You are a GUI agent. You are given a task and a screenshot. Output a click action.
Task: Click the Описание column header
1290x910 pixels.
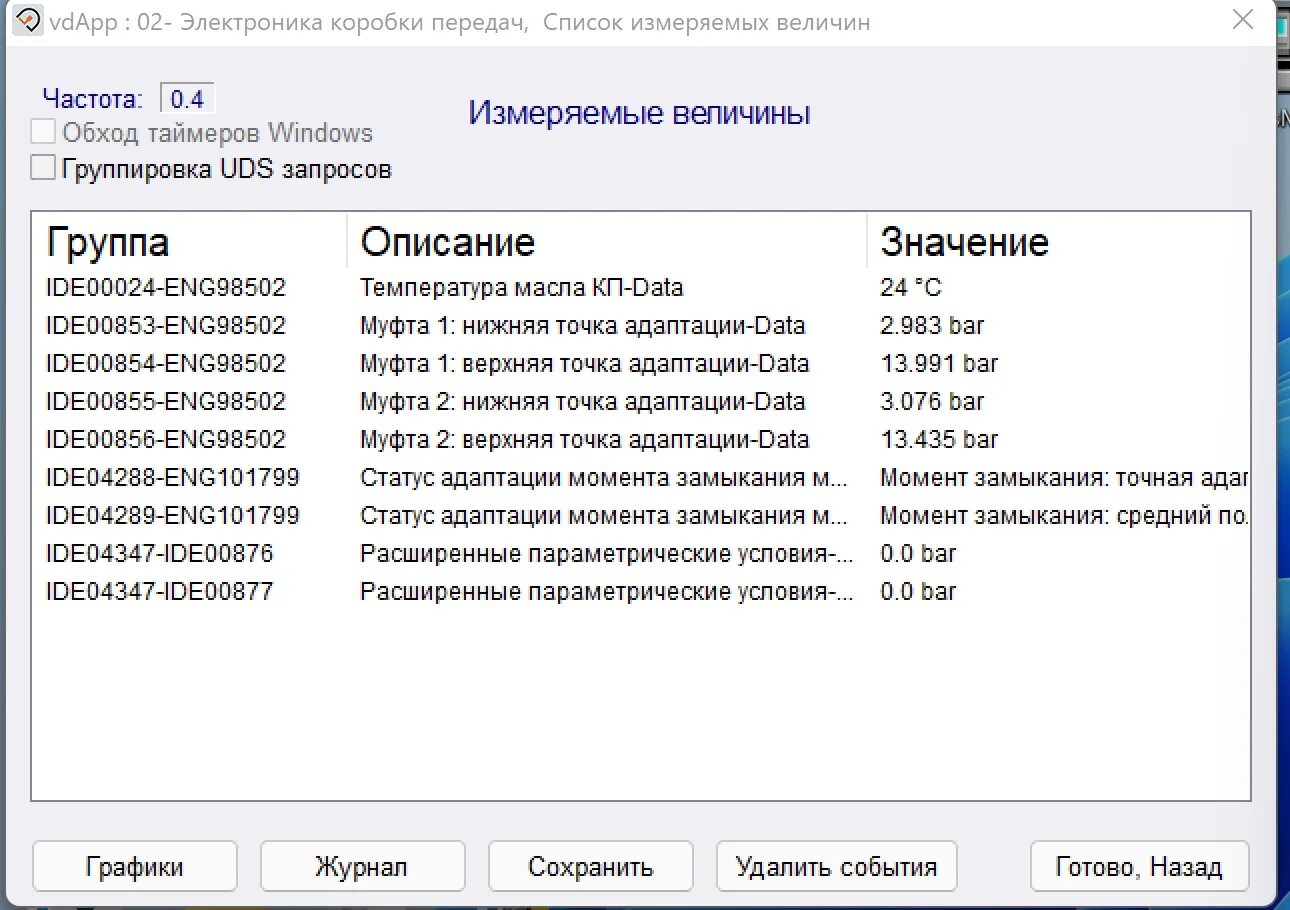[447, 242]
